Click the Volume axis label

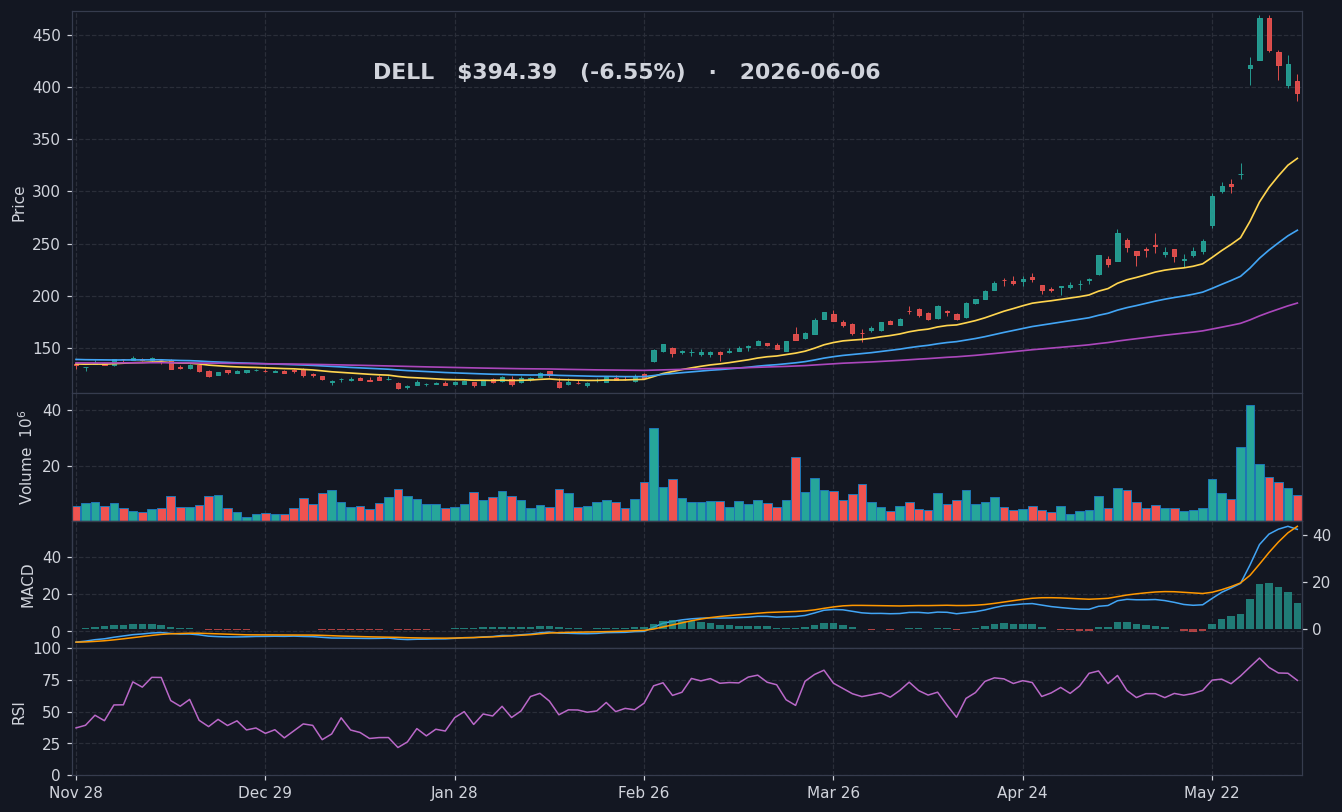coord(24,457)
